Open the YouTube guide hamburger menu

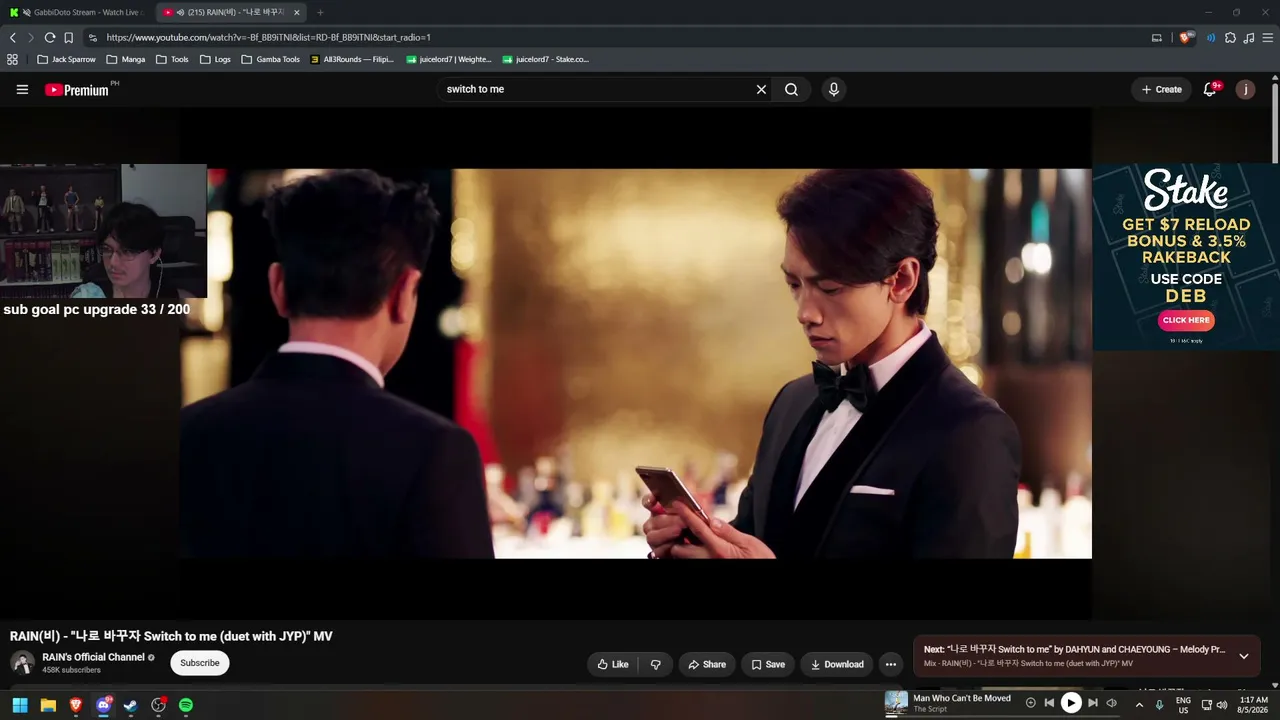22,90
